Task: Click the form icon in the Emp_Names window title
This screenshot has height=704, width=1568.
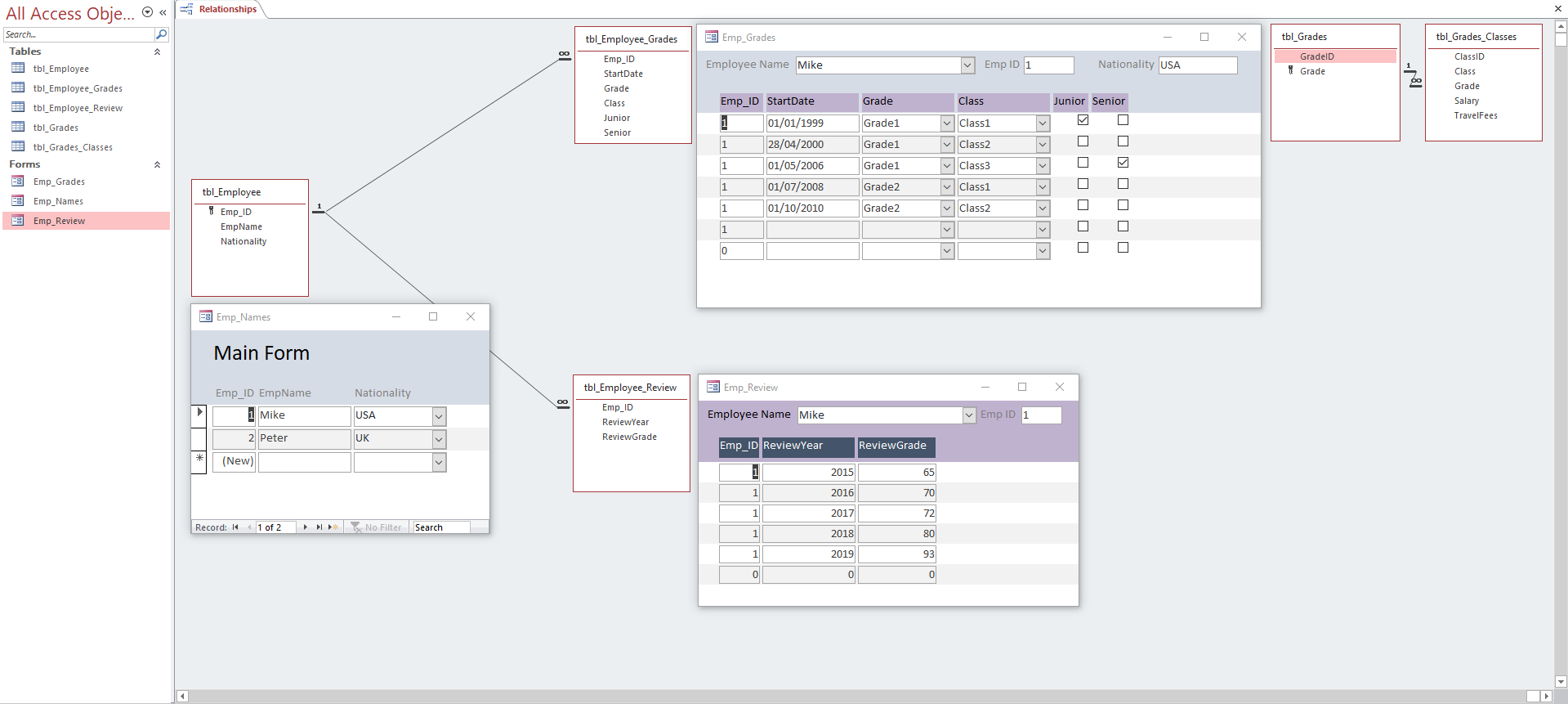Action: pos(206,316)
